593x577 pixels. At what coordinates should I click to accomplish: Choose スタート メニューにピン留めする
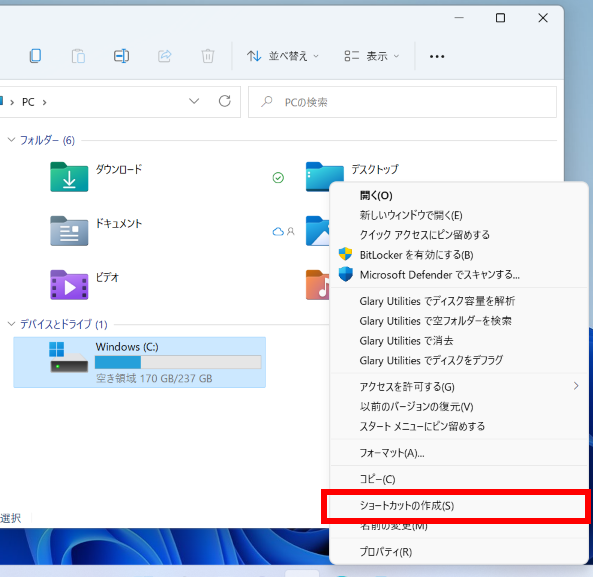(x=459, y=426)
